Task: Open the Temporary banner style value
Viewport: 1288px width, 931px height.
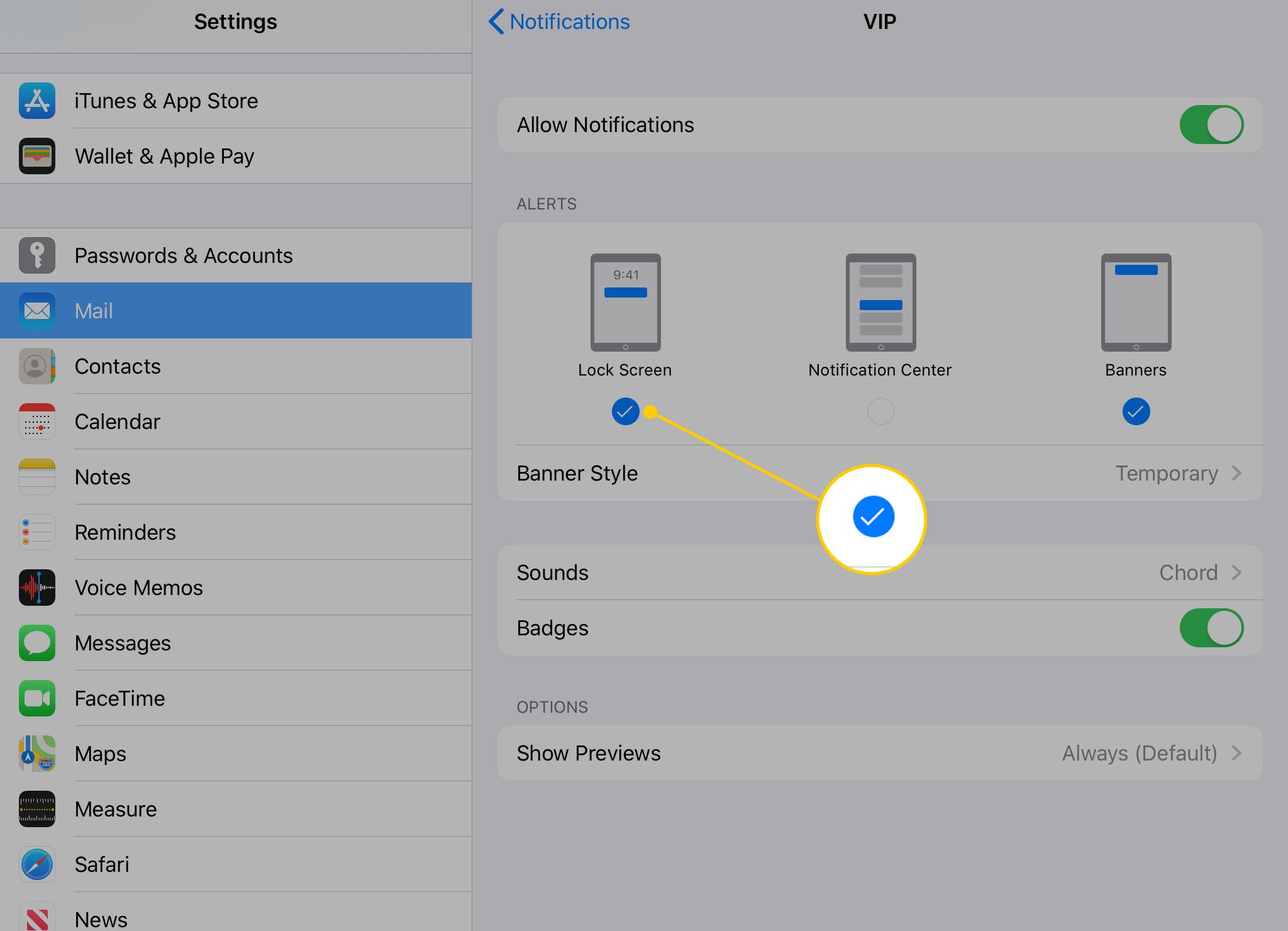Action: (x=1167, y=473)
